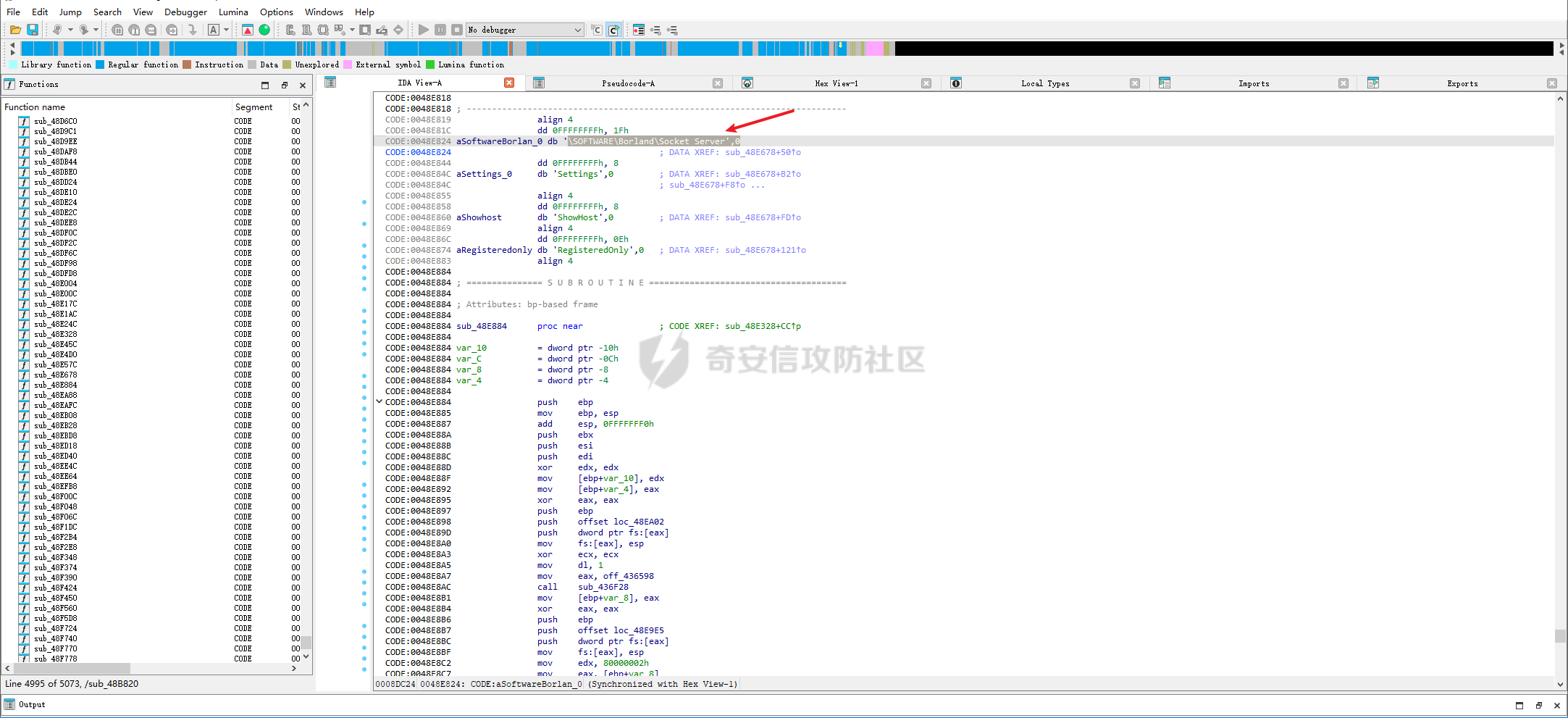Click the gray 'C' toolbar icon

click(597, 30)
